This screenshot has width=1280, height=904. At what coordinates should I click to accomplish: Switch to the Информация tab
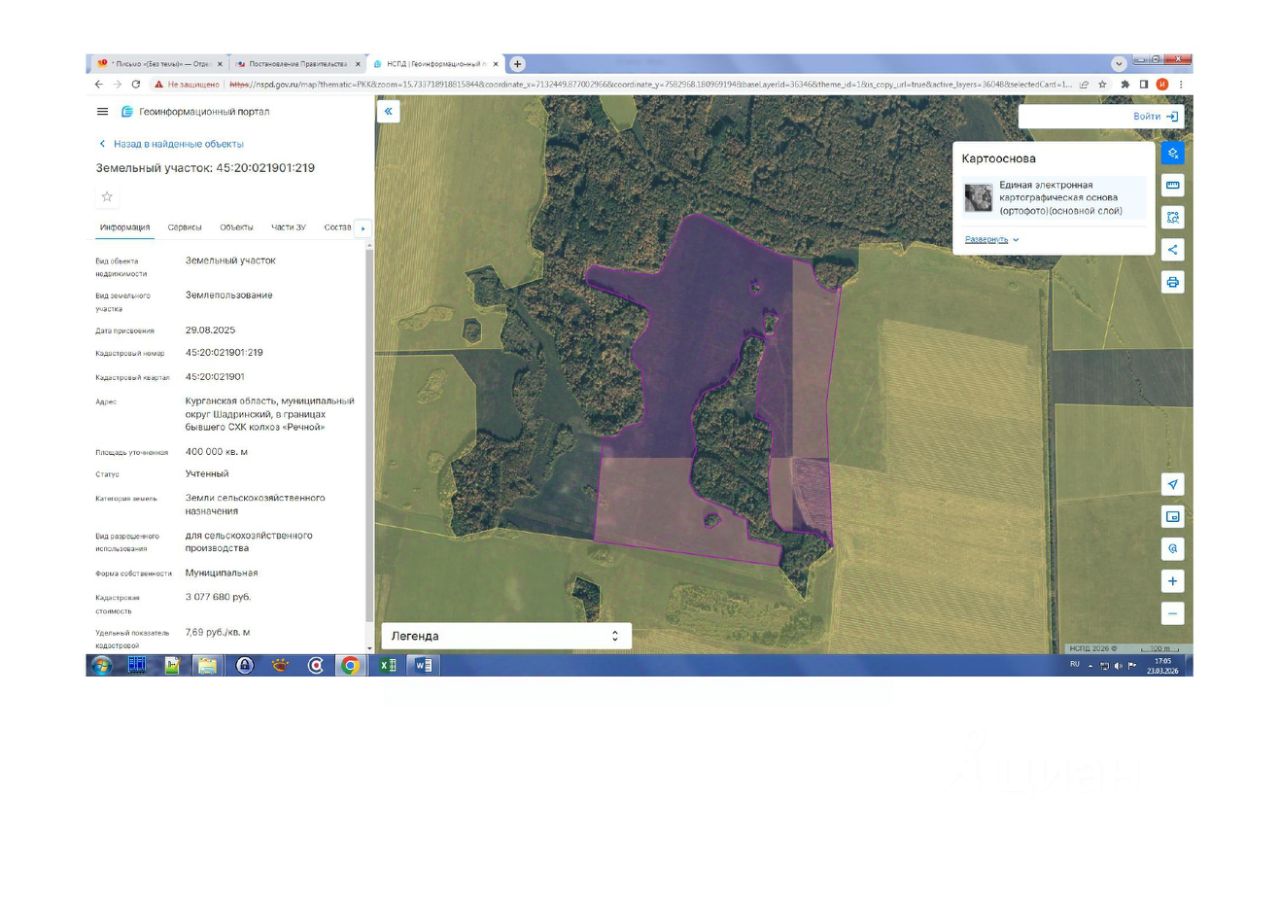click(x=125, y=227)
